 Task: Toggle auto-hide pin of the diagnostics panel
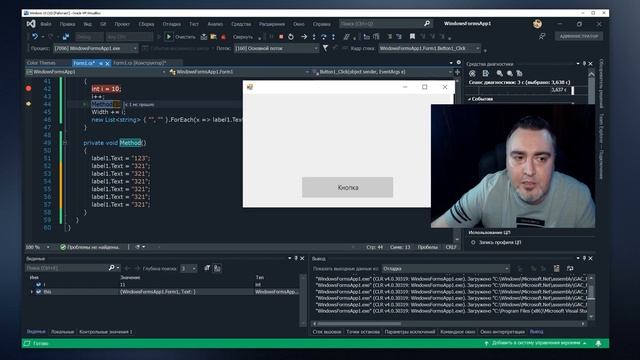[x=584, y=64]
